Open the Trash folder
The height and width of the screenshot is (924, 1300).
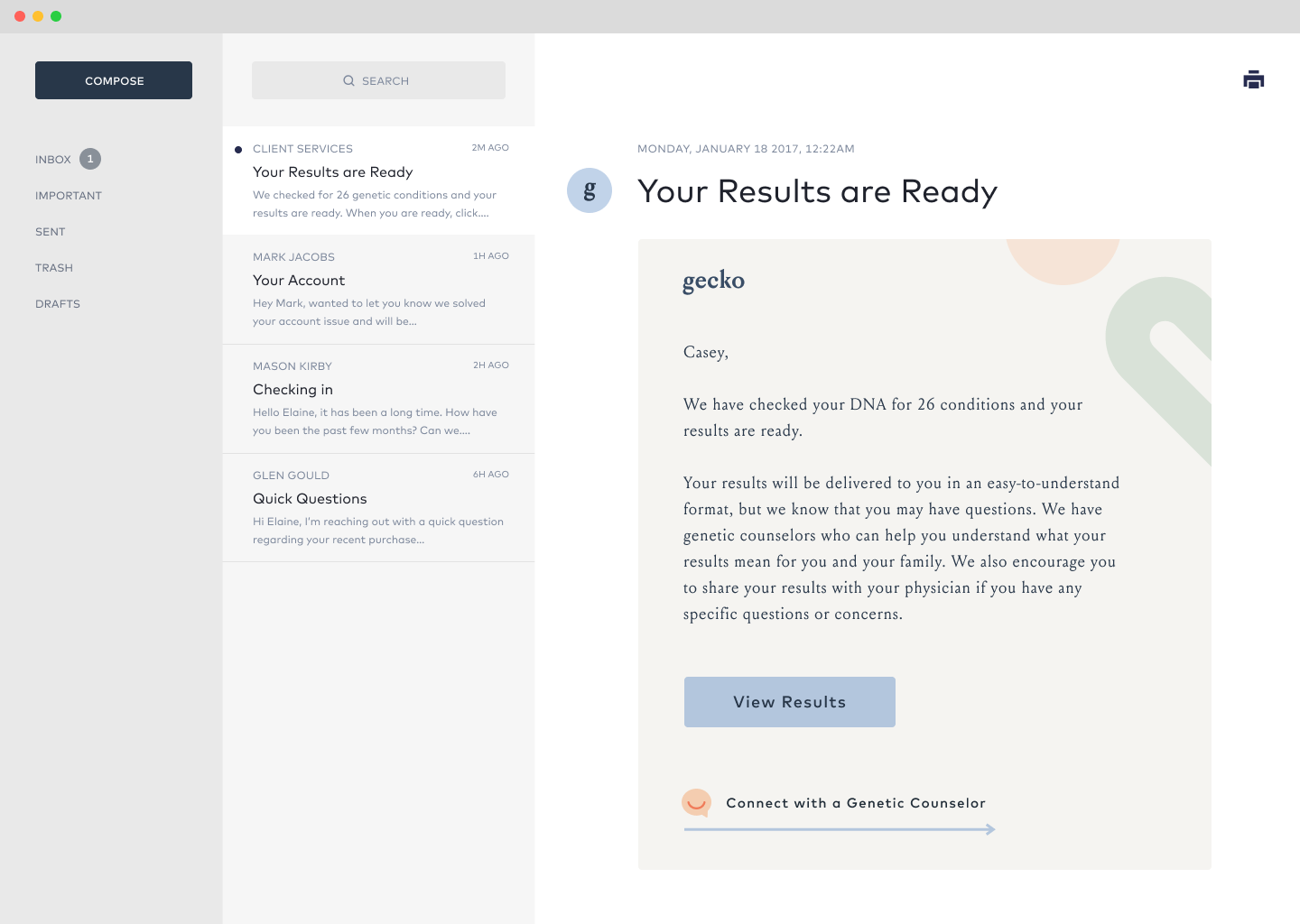point(54,267)
